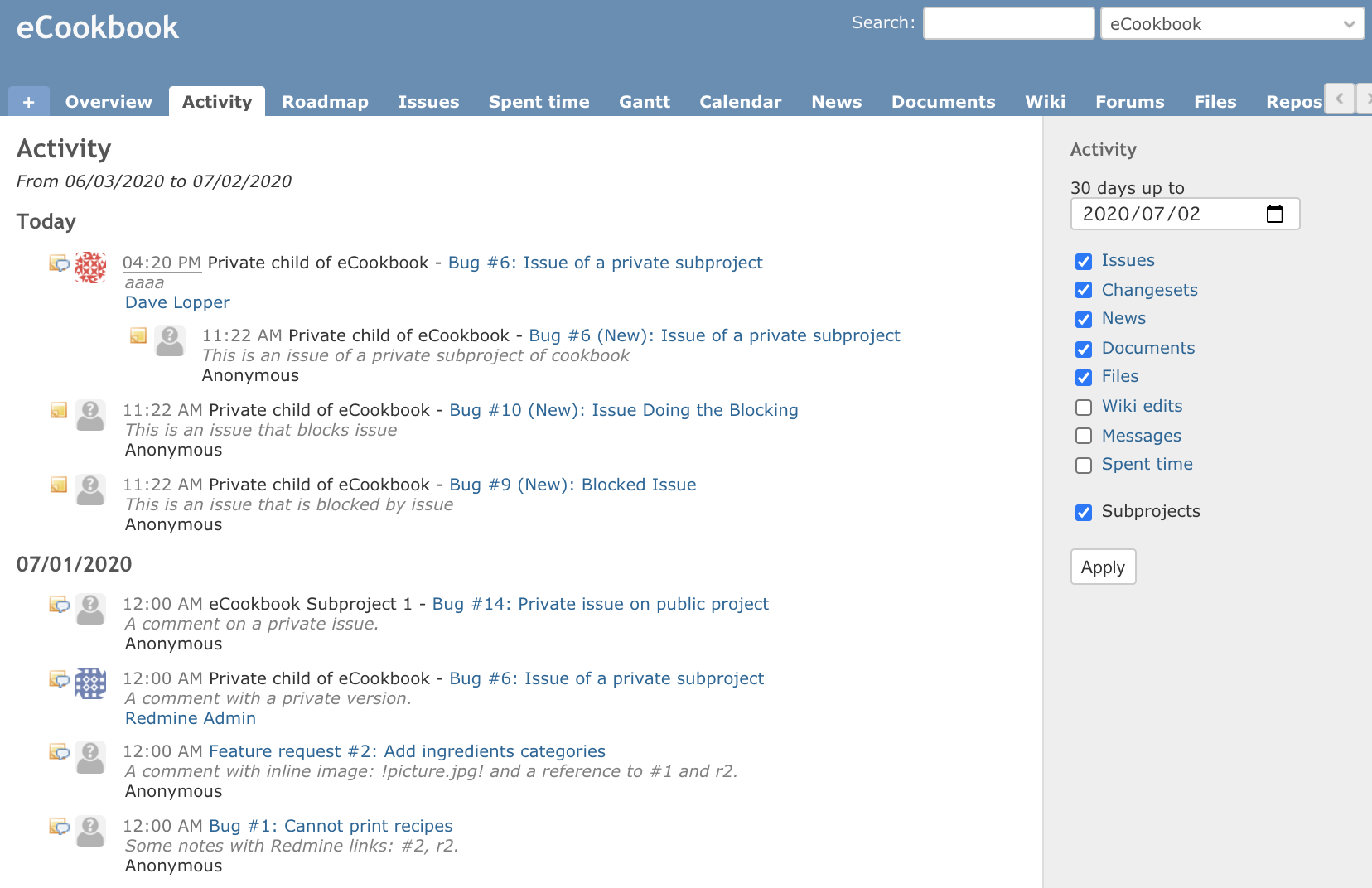The image size is (1372, 888).
Task: Uncheck the News filter checkbox
Action: [x=1084, y=320]
